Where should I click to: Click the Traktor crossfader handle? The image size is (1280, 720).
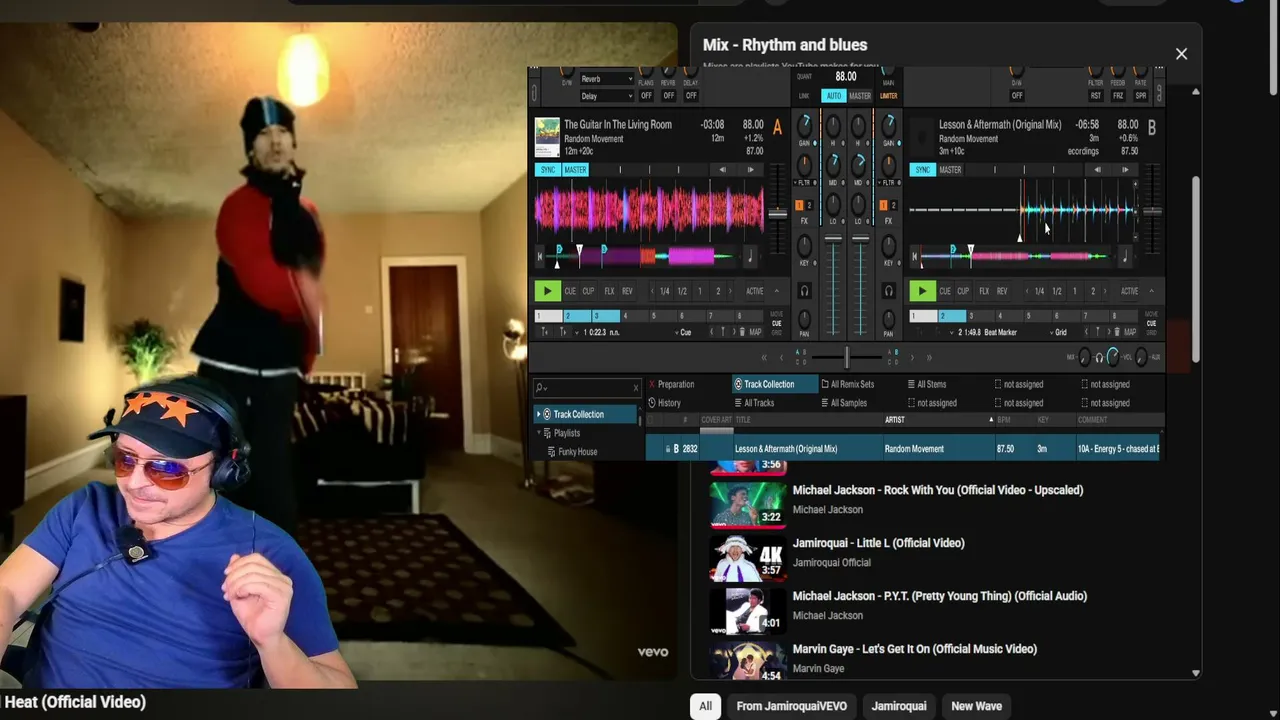(x=847, y=357)
